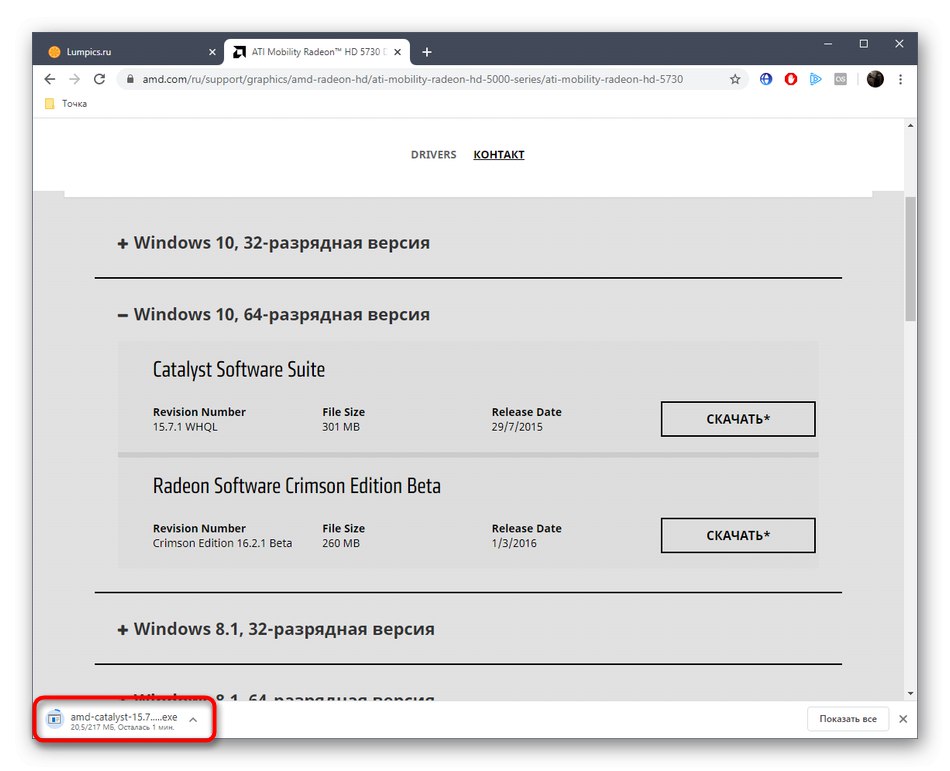Select file size 301 MB

(340, 427)
